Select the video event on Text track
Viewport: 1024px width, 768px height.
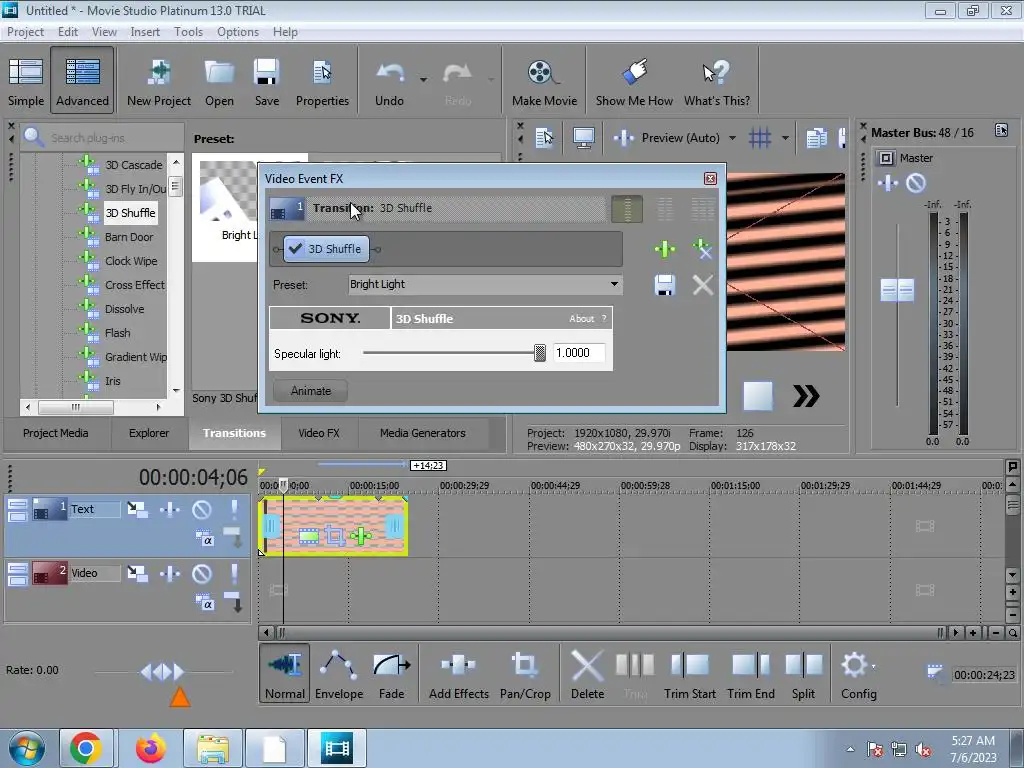(334, 527)
